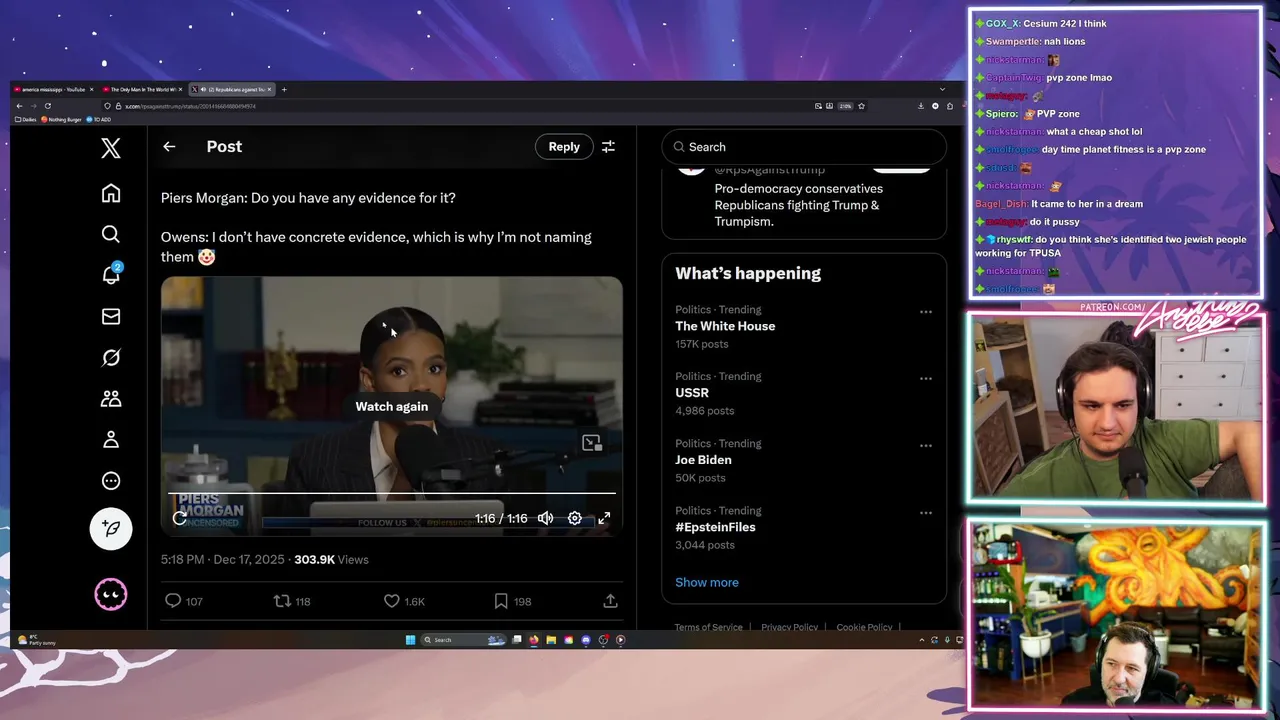1280x720 pixels.
Task: Open the Communities people icon
Action: tap(111, 398)
